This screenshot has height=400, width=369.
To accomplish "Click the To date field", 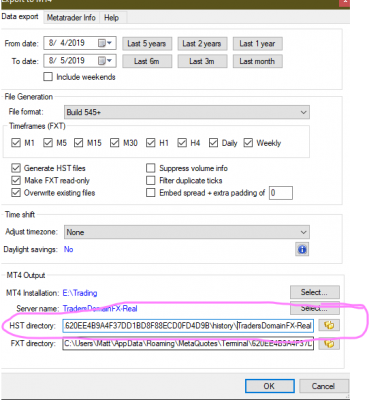I will pos(80,61).
